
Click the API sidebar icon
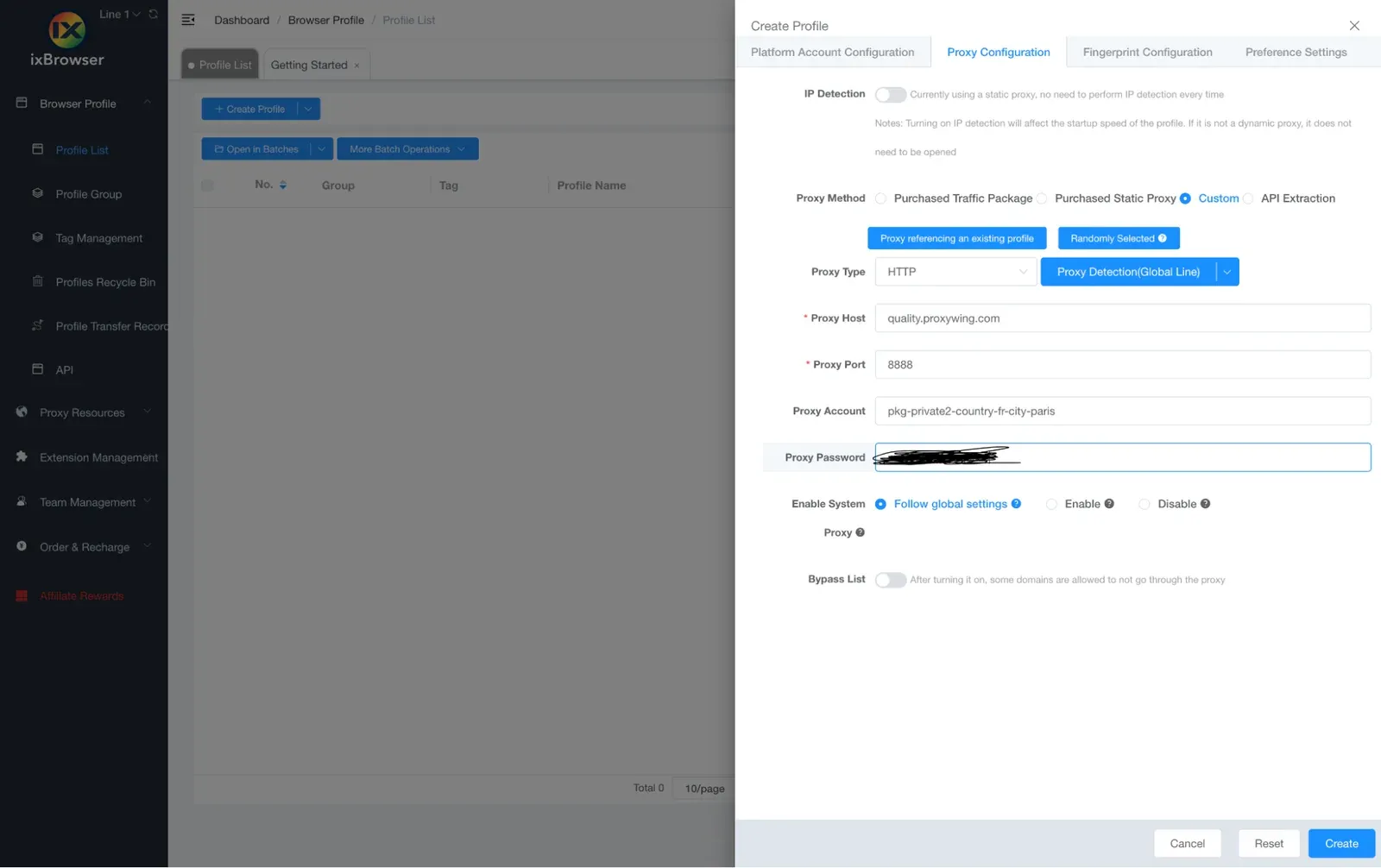coord(37,369)
